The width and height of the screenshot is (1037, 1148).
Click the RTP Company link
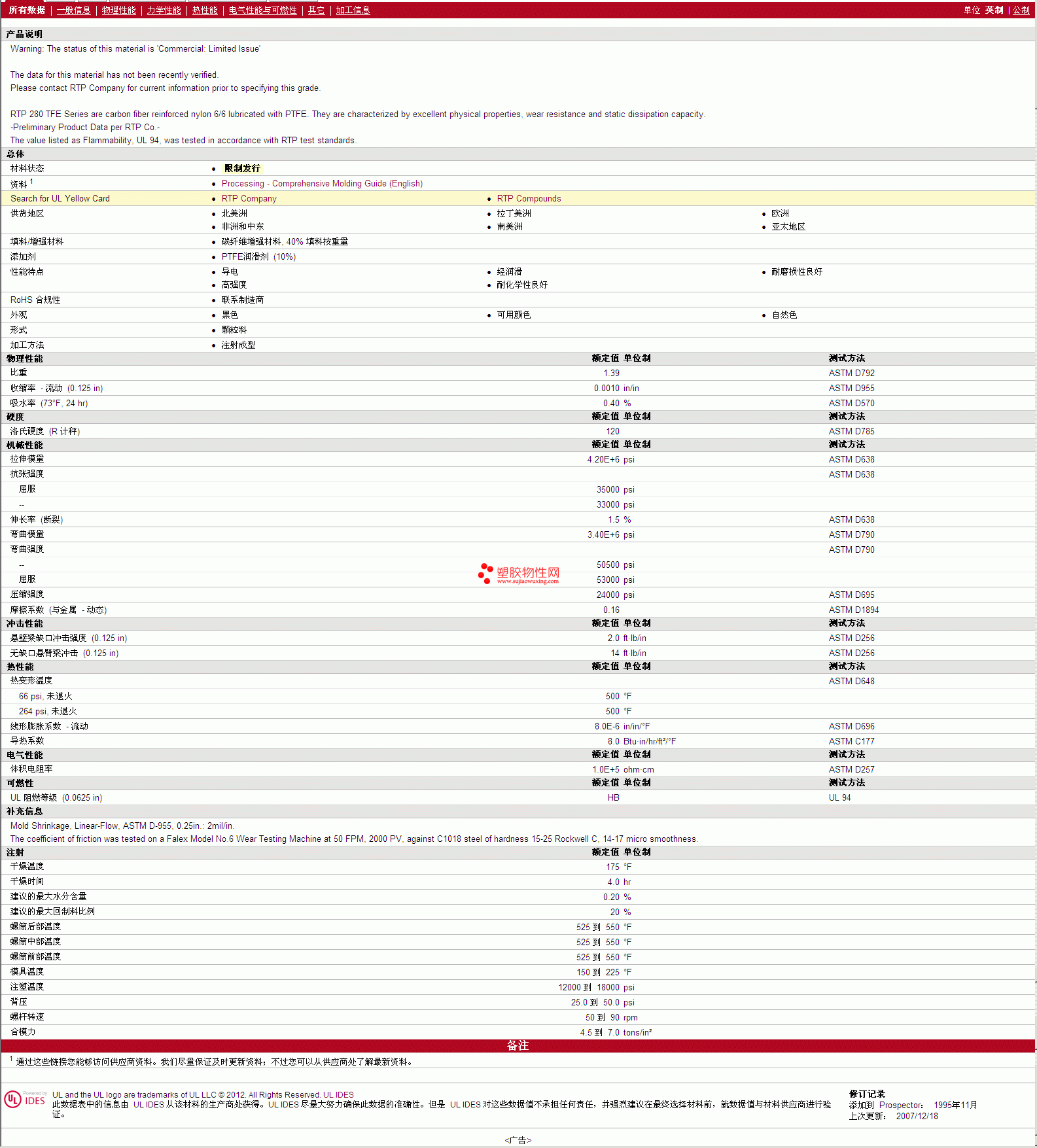click(249, 198)
